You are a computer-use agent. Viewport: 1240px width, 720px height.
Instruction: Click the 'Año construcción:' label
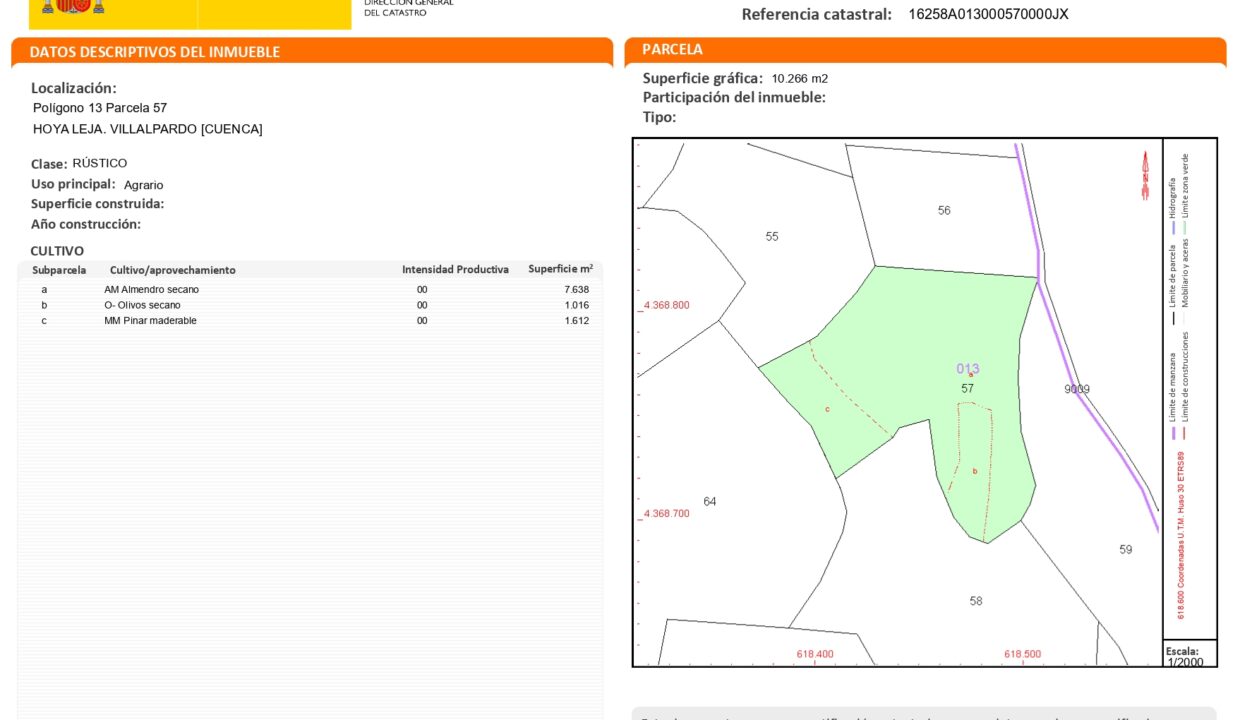tap(86, 224)
